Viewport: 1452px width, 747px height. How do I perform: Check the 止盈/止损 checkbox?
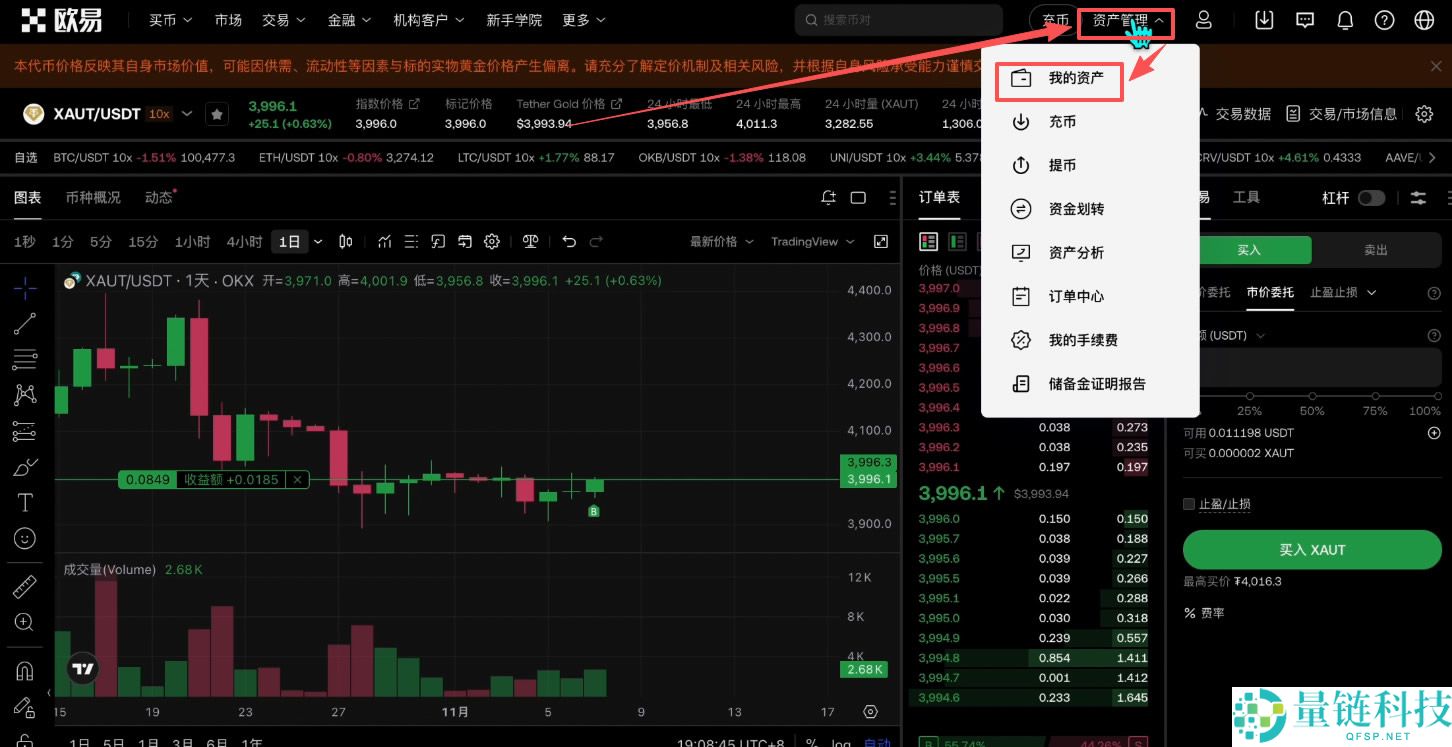pos(1189,504)
